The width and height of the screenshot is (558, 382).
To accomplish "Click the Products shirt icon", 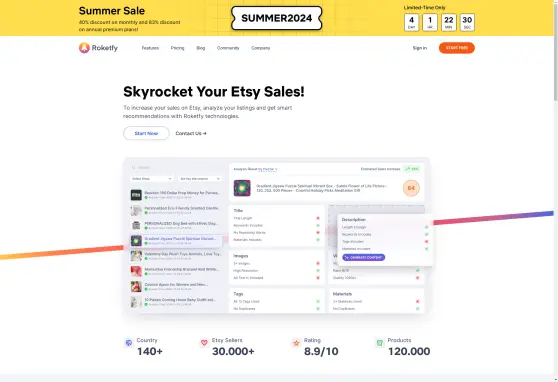I will tap(380, 343).
